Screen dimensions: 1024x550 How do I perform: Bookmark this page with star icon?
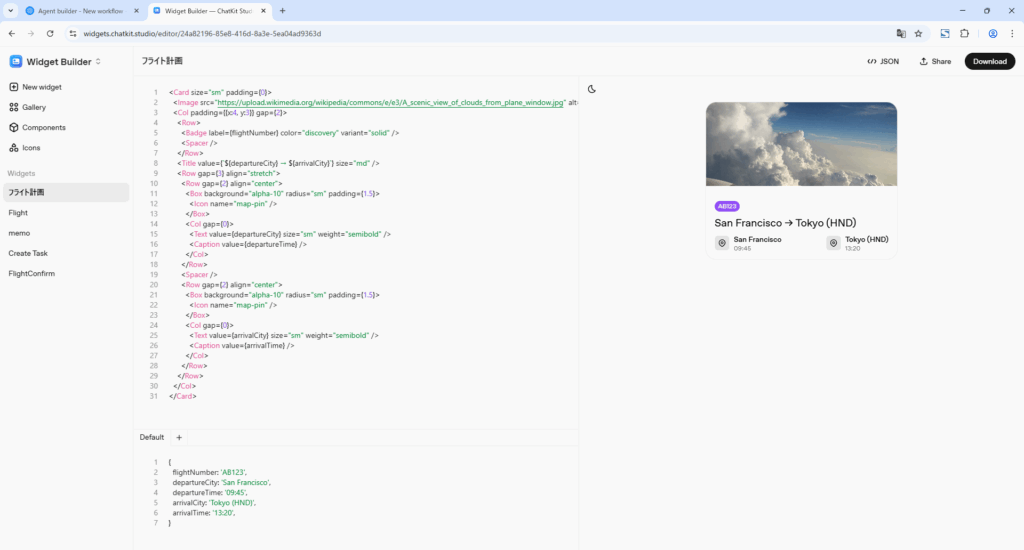tap(917, 33)
